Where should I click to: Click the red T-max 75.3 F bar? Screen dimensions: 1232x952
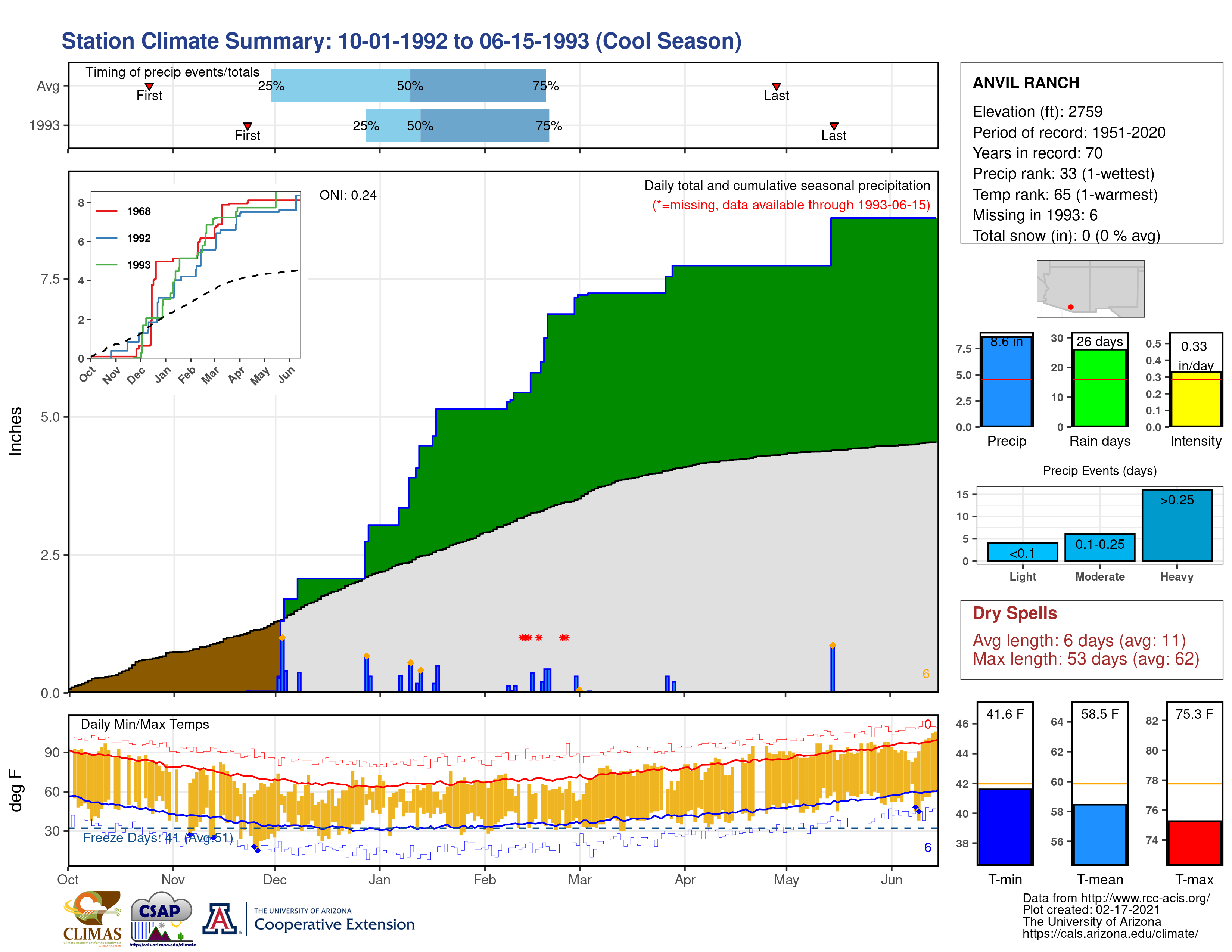click(1194, 843)
